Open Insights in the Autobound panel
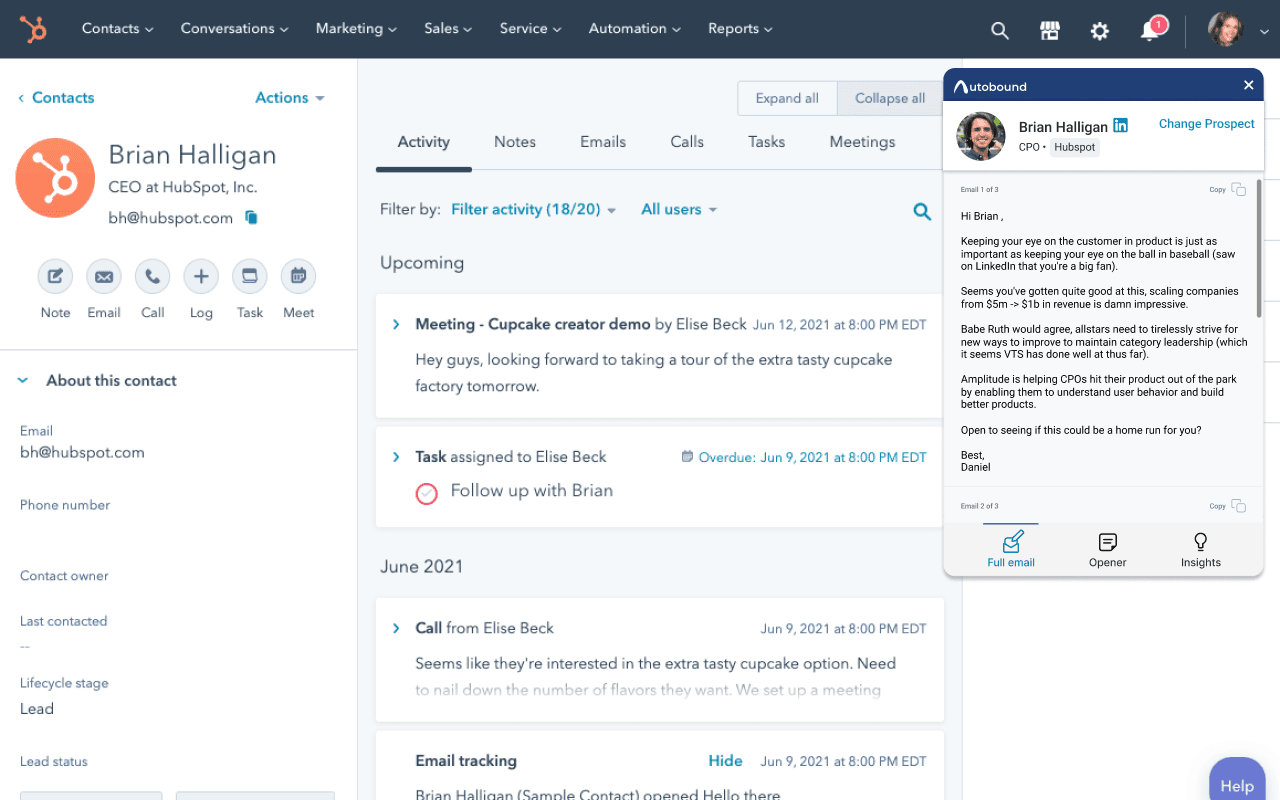Viewport: 1280px width, 800px height. pyautogui.click(x=1200, y=549)
